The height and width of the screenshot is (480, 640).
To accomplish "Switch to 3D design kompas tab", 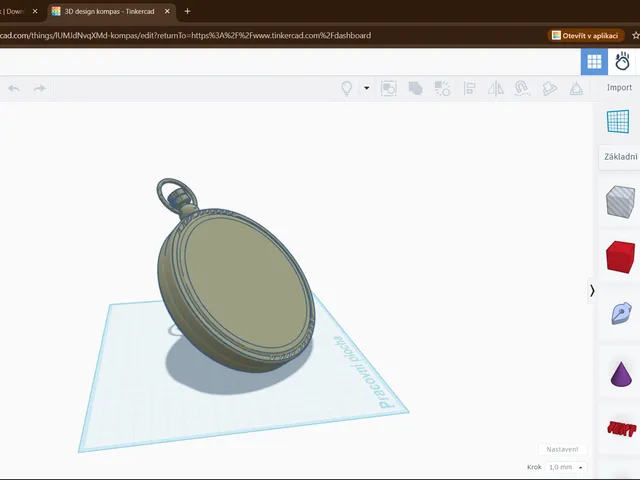I will (109, 11).
